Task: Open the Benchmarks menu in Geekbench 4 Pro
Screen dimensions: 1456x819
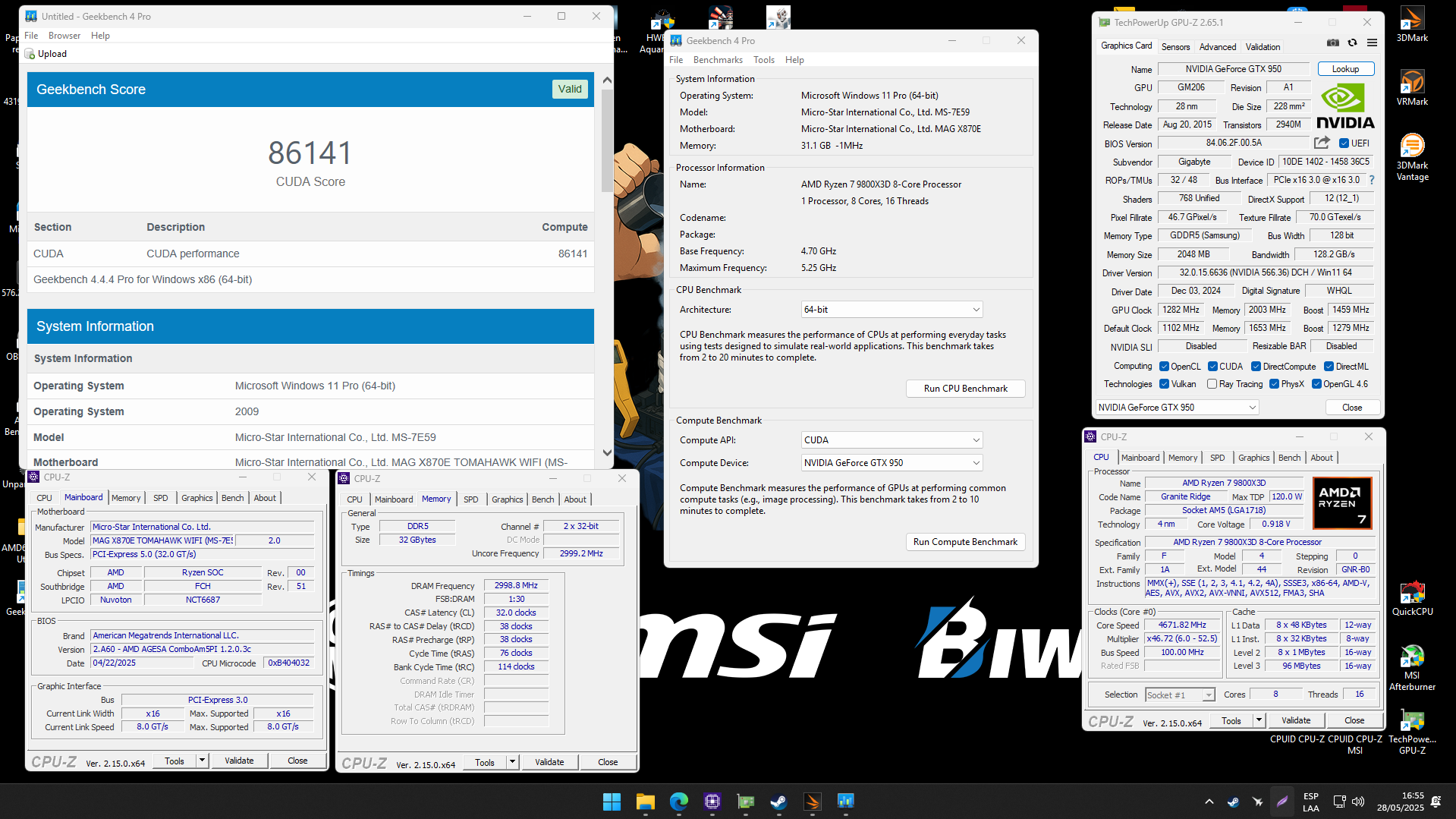Action: click(x=718, y=60)
